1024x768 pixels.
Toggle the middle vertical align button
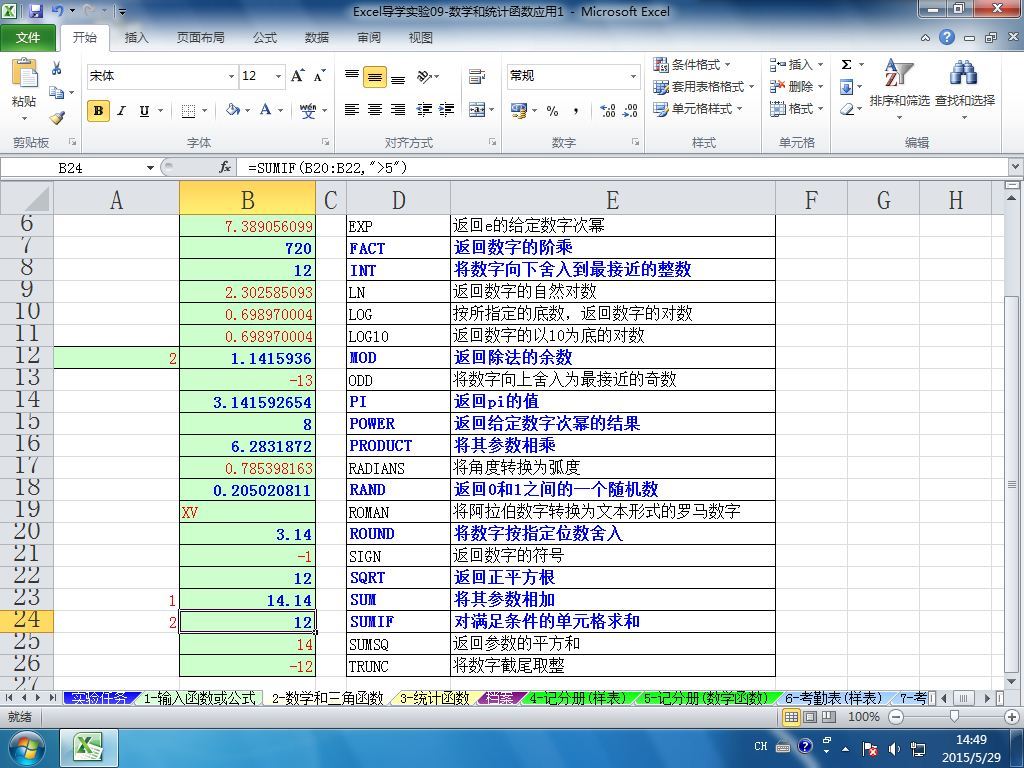[x=375, y=76]
